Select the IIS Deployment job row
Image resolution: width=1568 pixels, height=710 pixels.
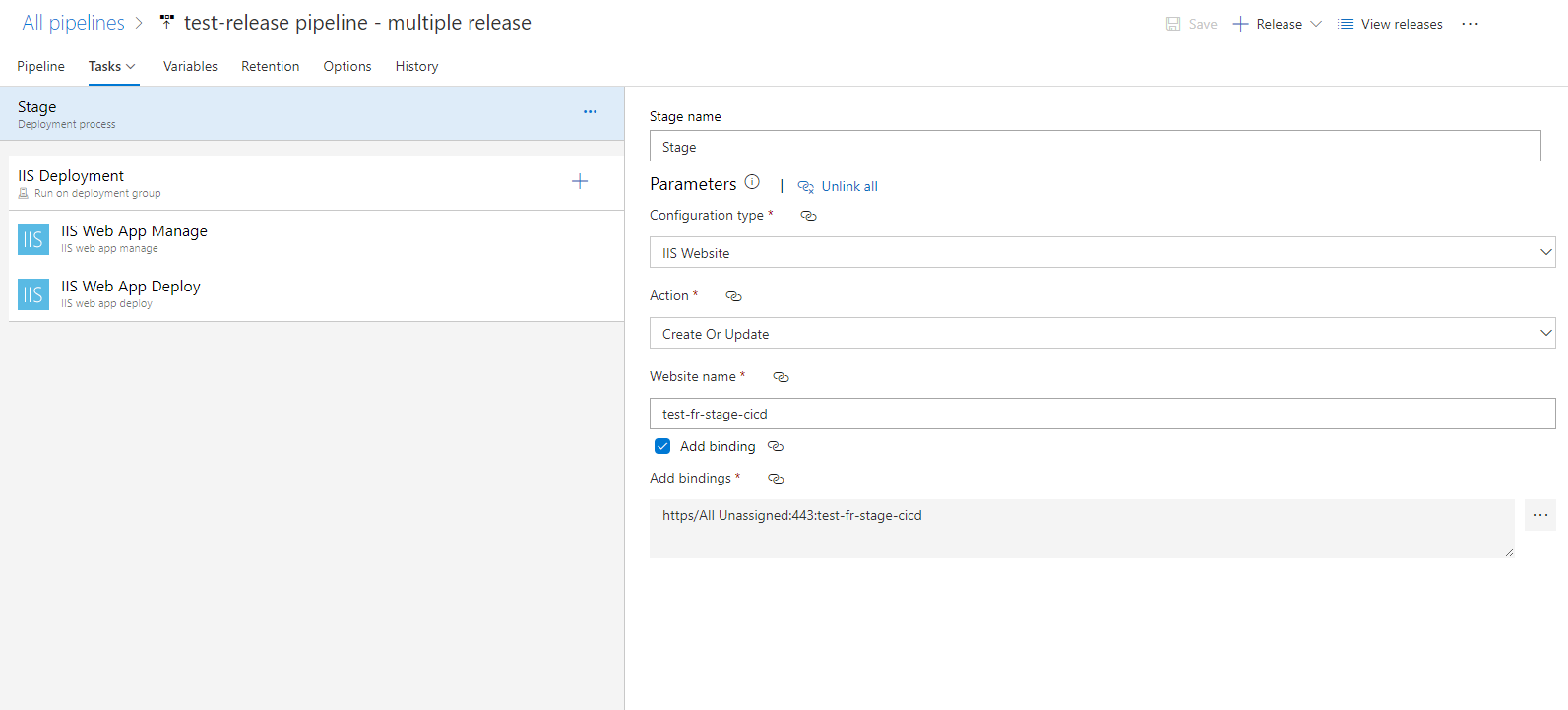316,182
